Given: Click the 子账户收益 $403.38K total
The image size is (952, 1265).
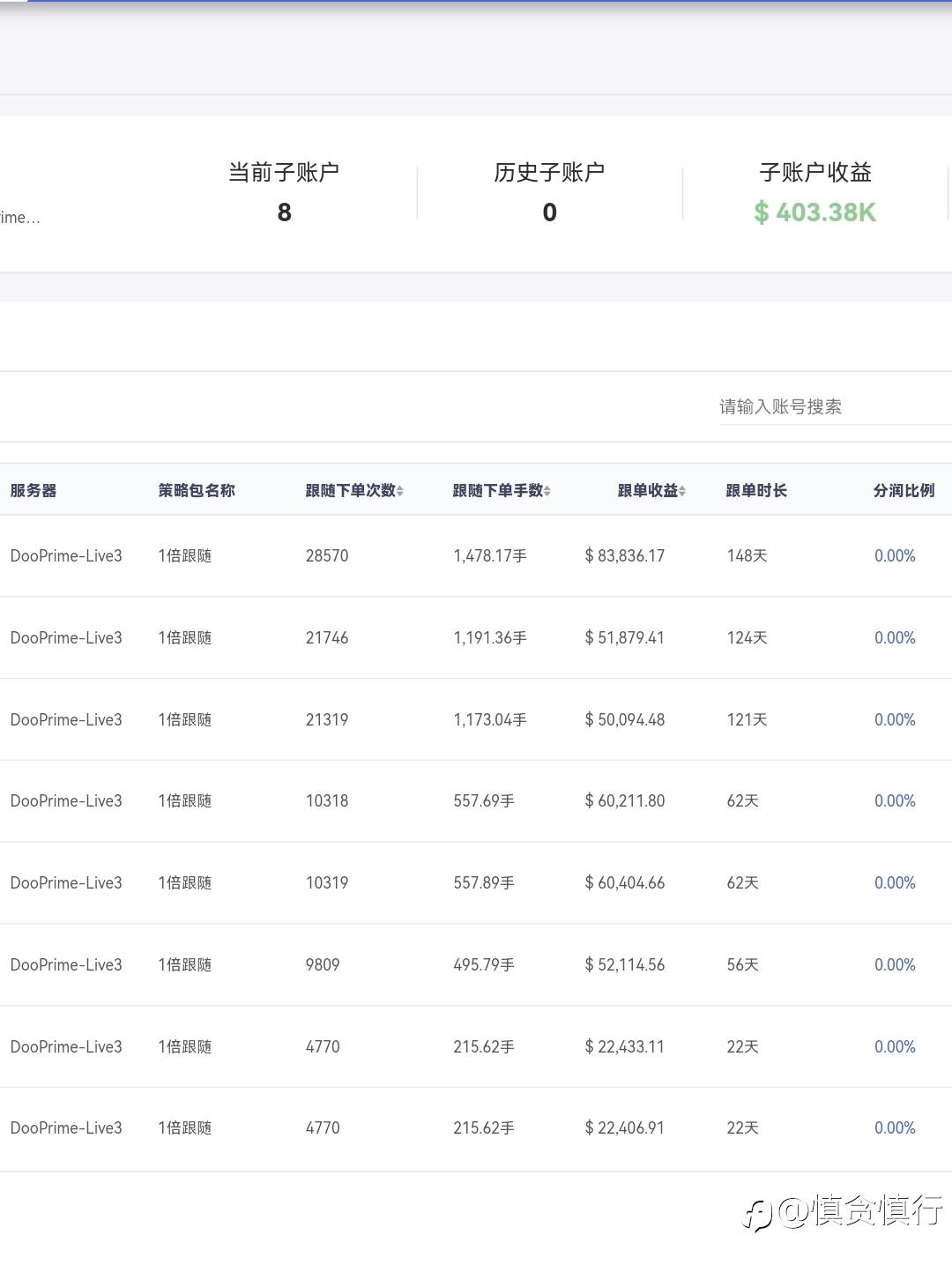Looking at the screenshot, I should click(814, 212).
